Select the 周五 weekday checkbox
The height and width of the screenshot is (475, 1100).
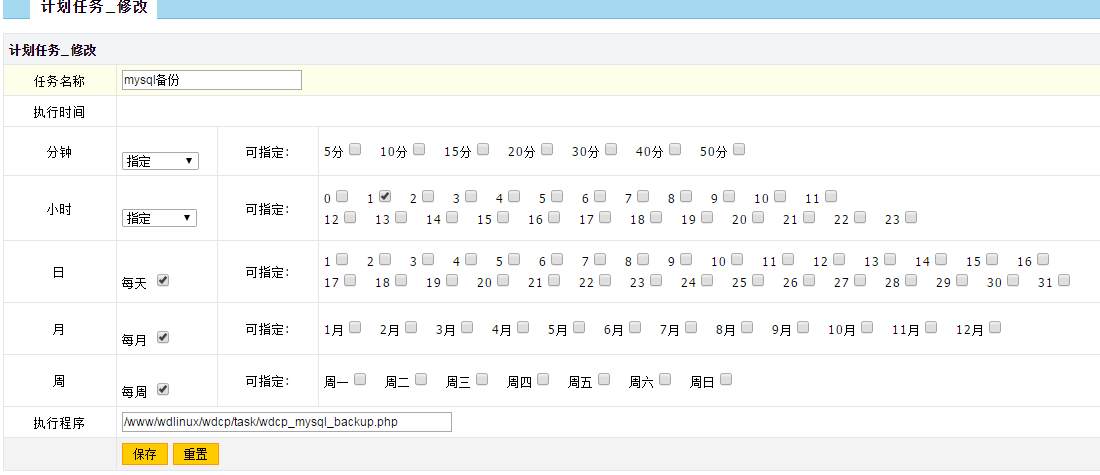pyautogui.click(x=604, y=380)
